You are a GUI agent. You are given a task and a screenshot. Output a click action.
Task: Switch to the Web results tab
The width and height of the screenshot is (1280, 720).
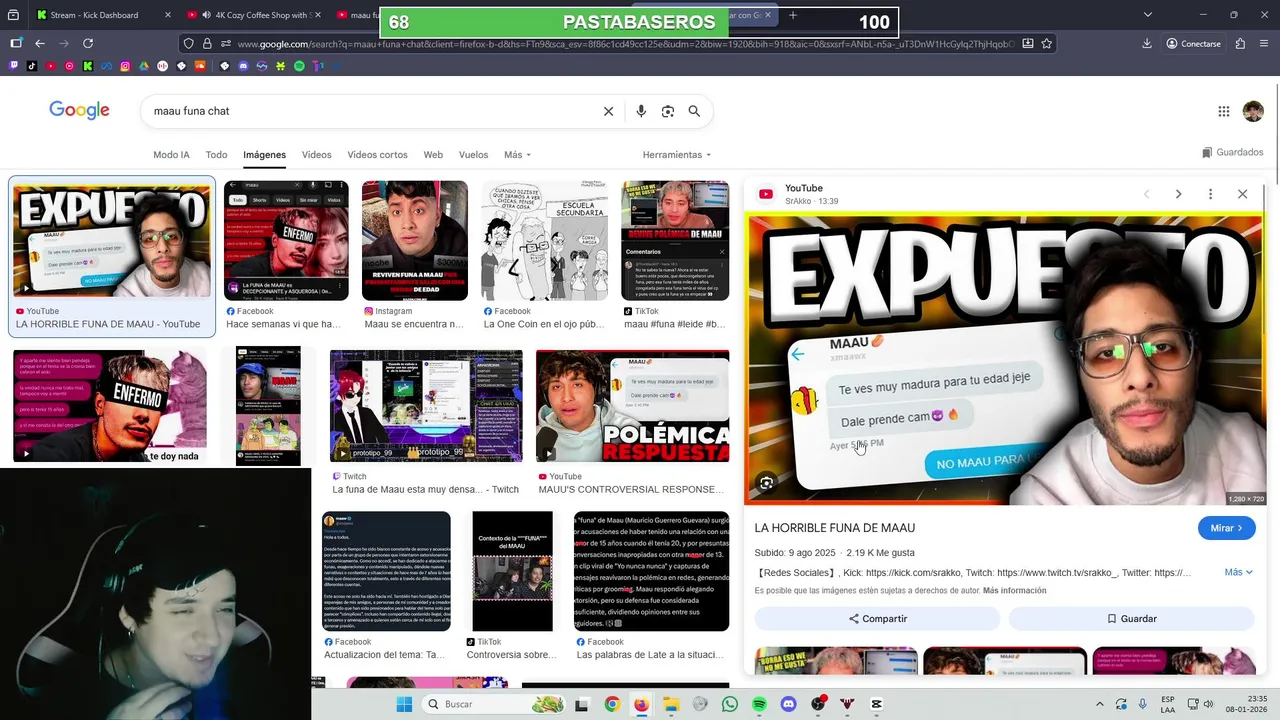click(x=433, y=155)
